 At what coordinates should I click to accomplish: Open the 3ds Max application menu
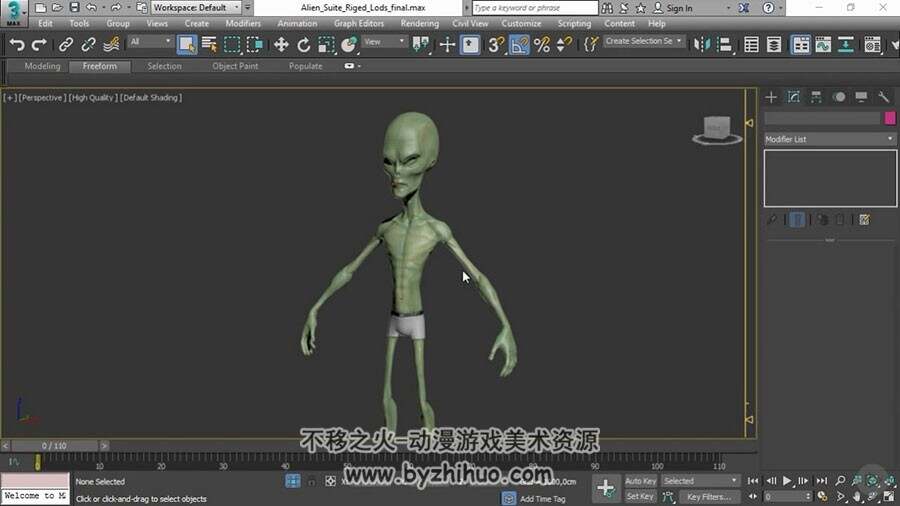[x=13, y=13]
